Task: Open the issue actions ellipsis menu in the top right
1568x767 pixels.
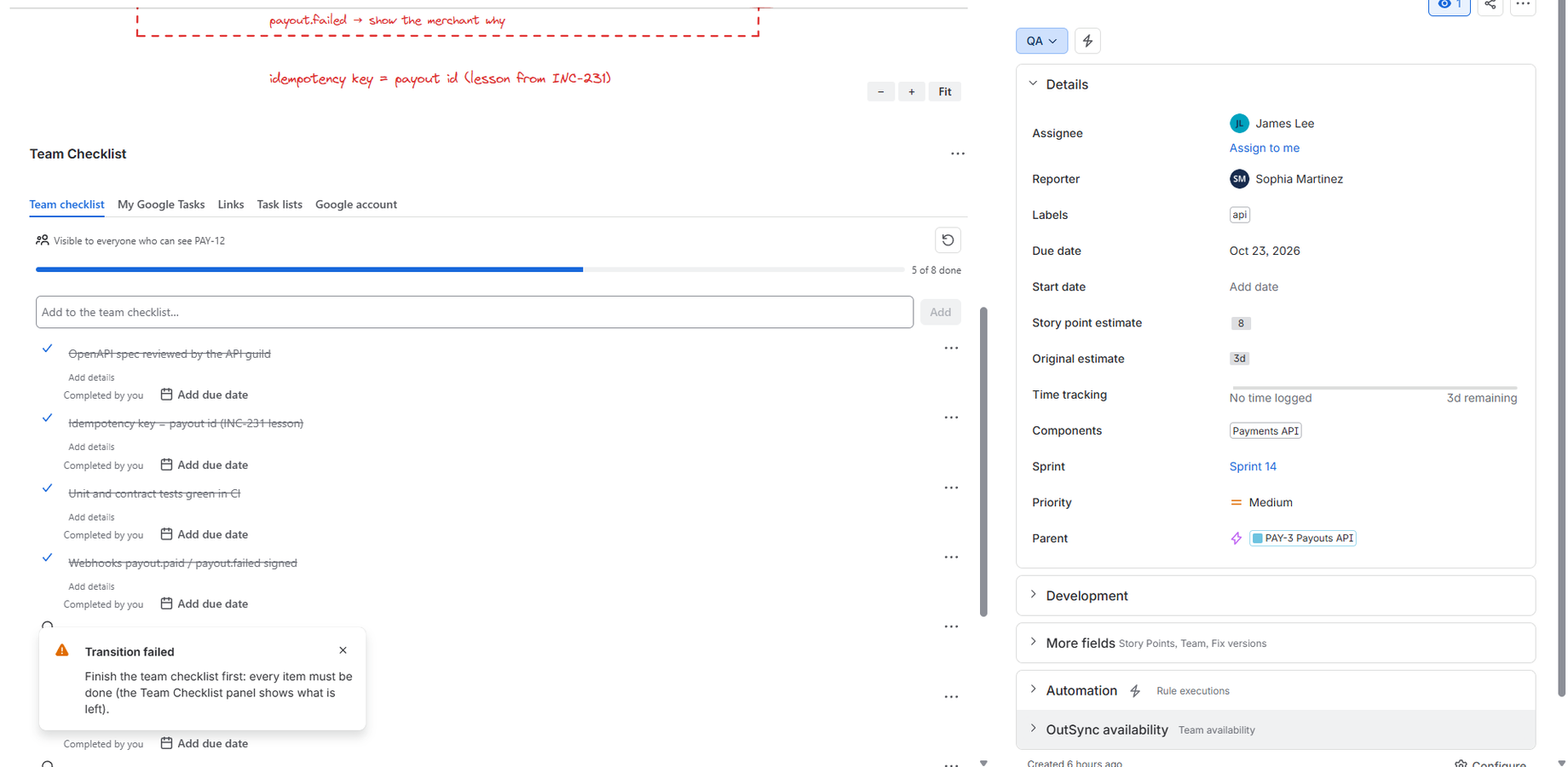Action: 1523,5
